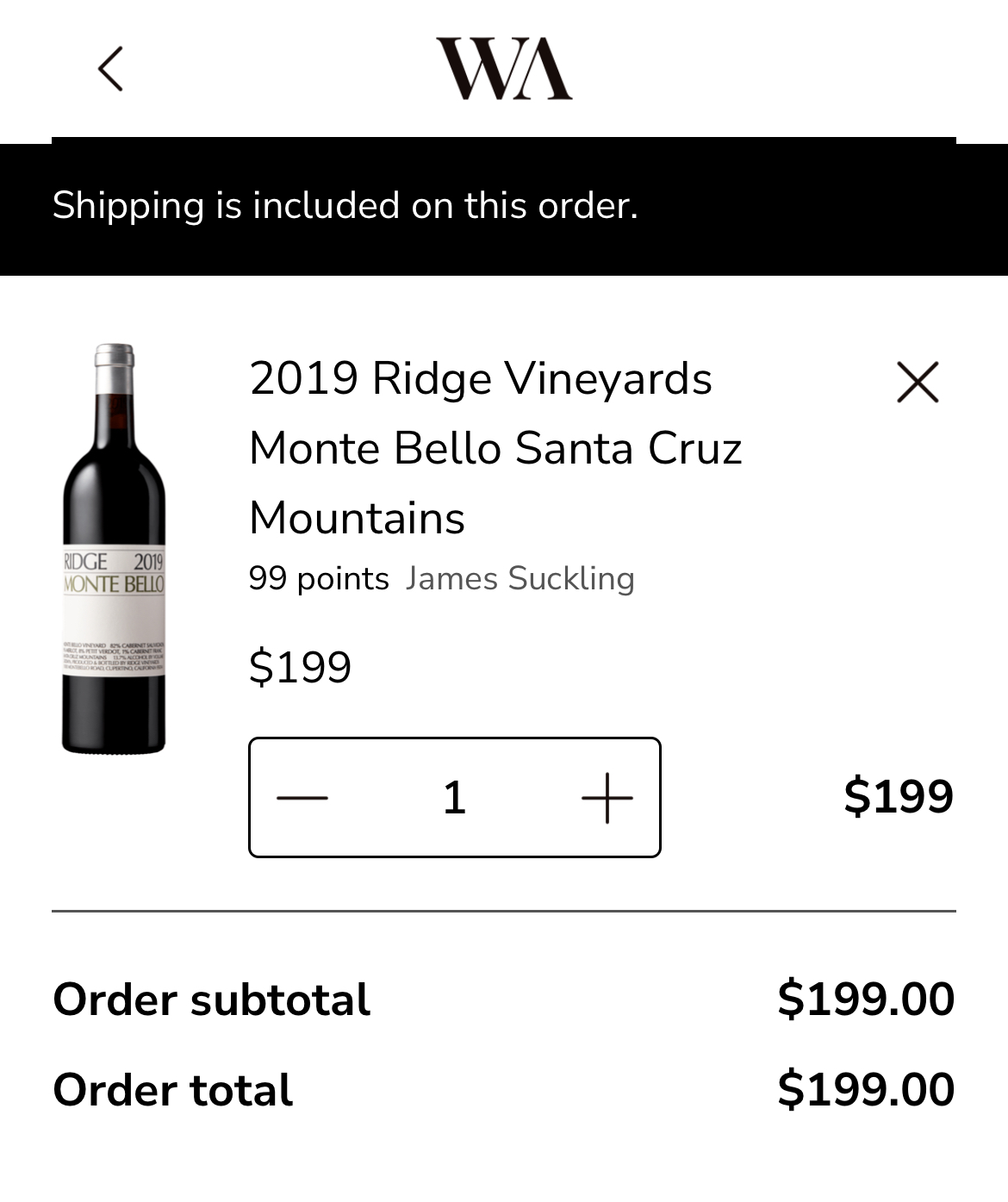Screen dimensions: 1008x1202
Task: Tap the Shipping is included banner
Action: 345,206
